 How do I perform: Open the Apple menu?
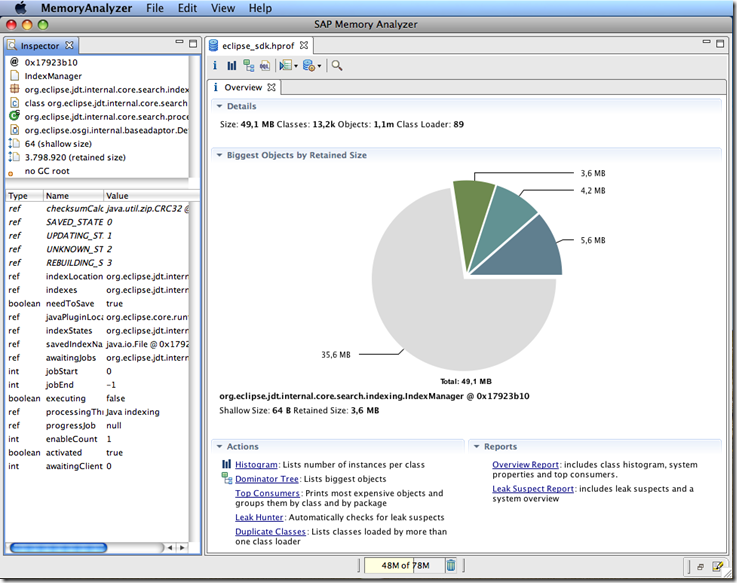[20, 8]
